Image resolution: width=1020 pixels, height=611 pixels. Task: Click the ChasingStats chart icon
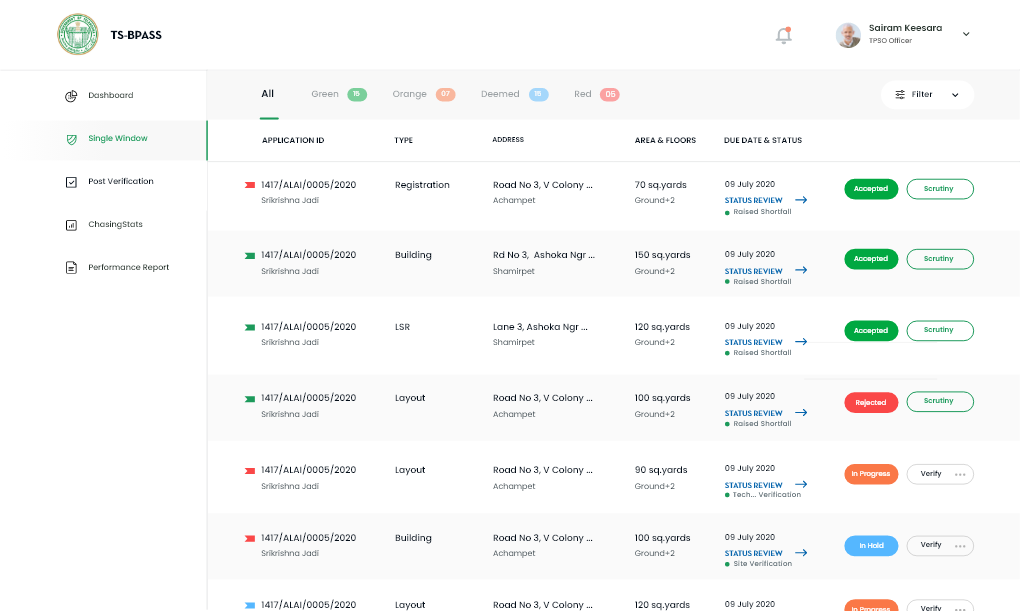[x=71, y=225]
